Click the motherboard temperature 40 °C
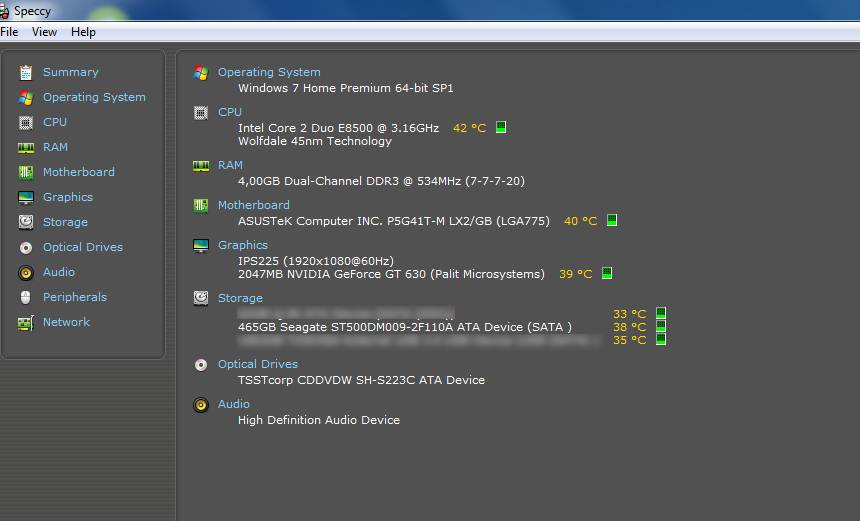 coord(580,221)
